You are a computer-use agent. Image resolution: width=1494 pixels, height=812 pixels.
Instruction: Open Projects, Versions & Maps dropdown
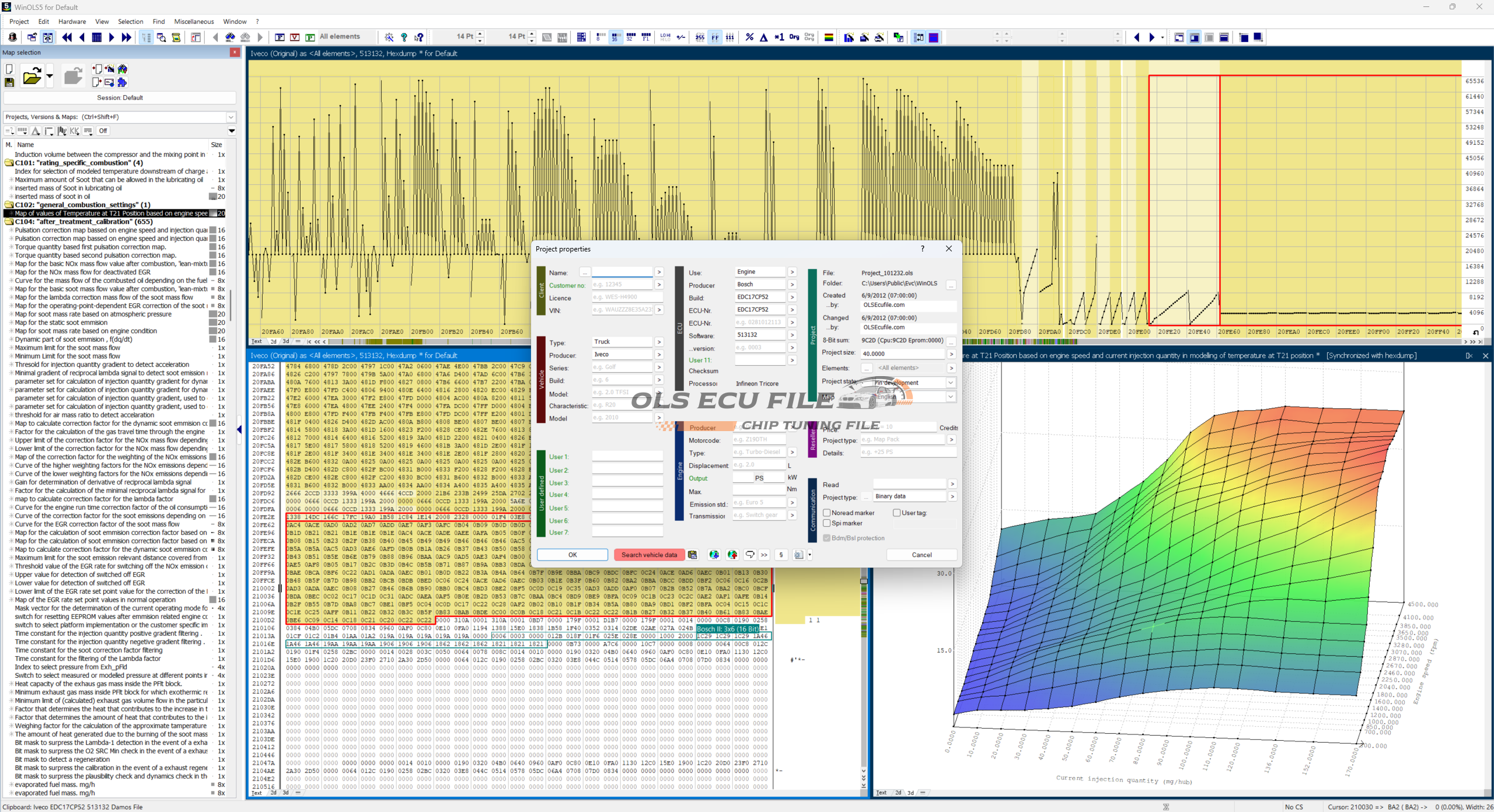231,117
